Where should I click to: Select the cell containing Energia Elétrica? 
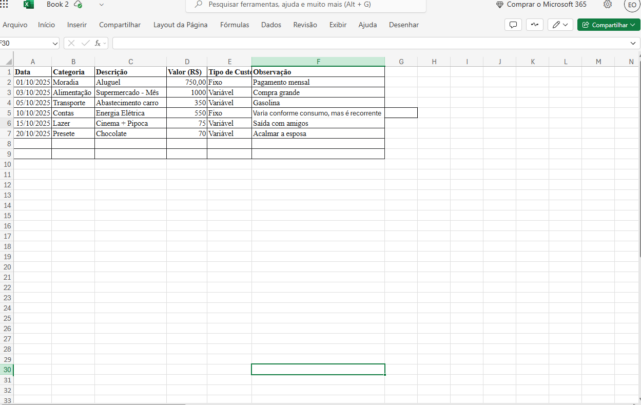130,113
